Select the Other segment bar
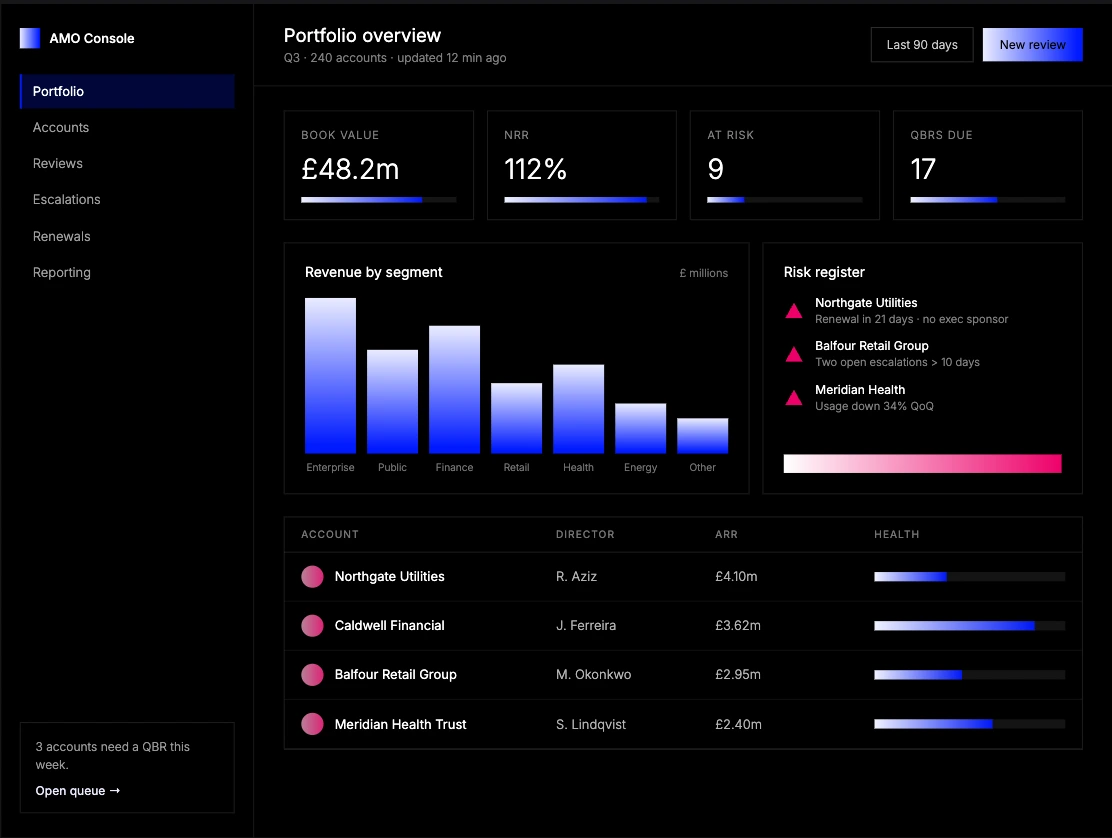 point(703,435)
